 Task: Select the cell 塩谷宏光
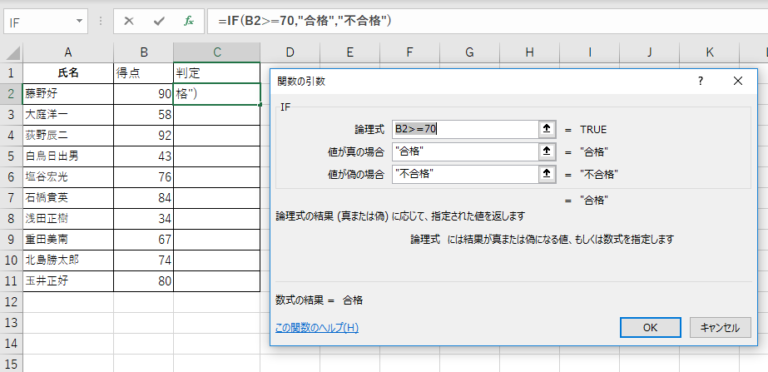pyautogui.click(x=68, y=177)
